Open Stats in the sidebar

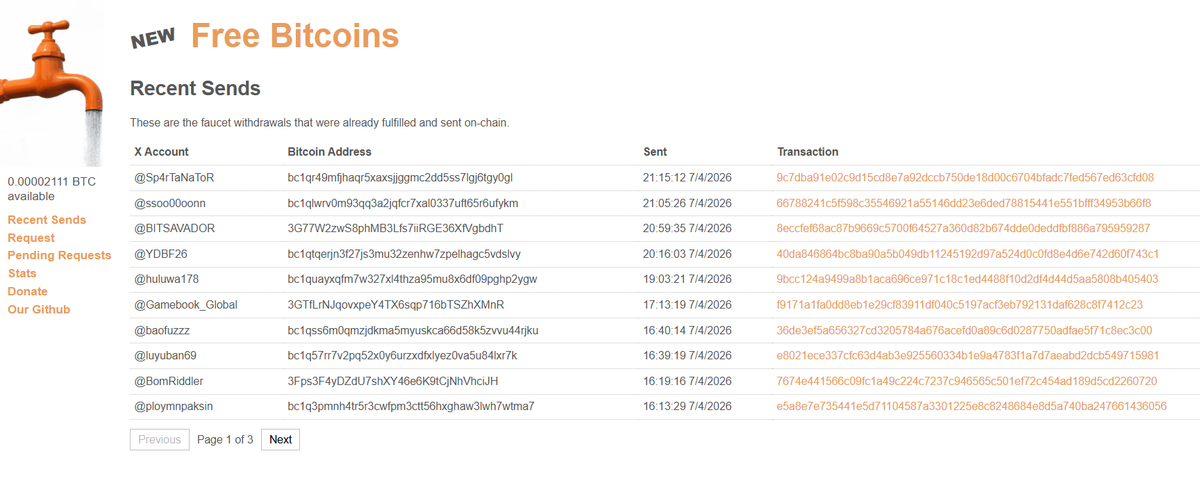pyautogui.click(x=22, y=274)
